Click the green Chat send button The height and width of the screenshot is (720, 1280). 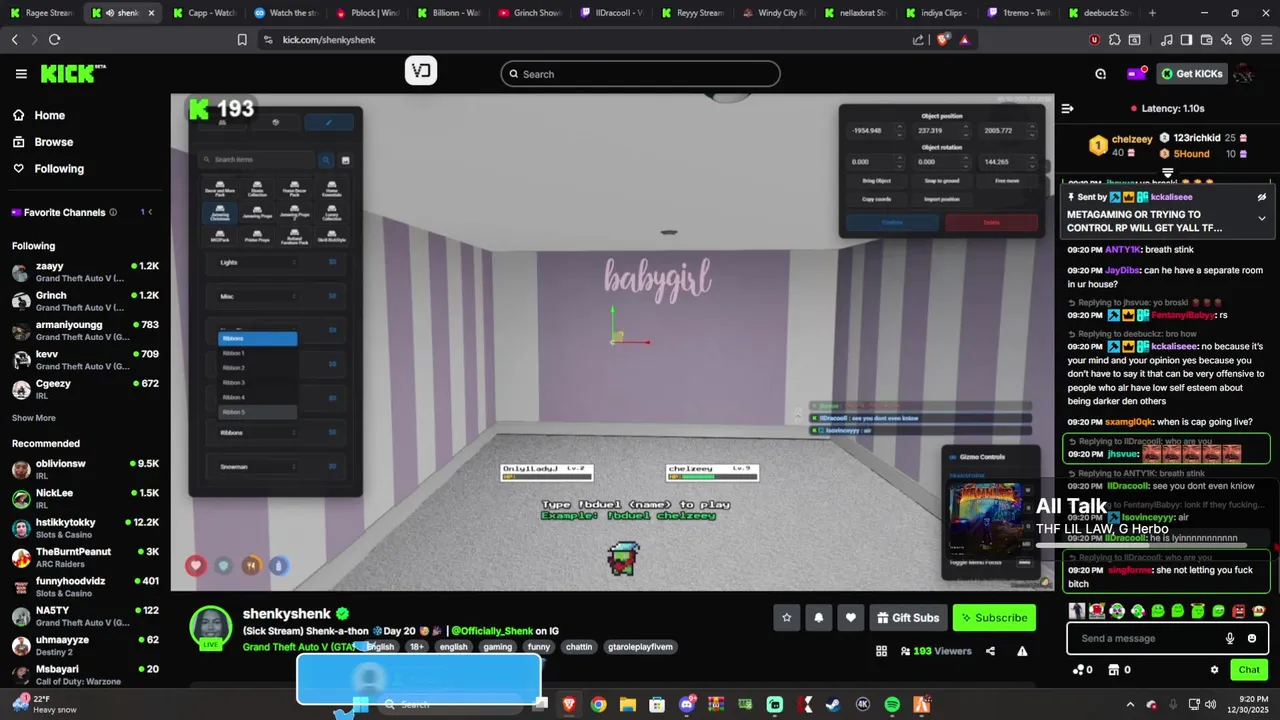tap(1249, 670)
